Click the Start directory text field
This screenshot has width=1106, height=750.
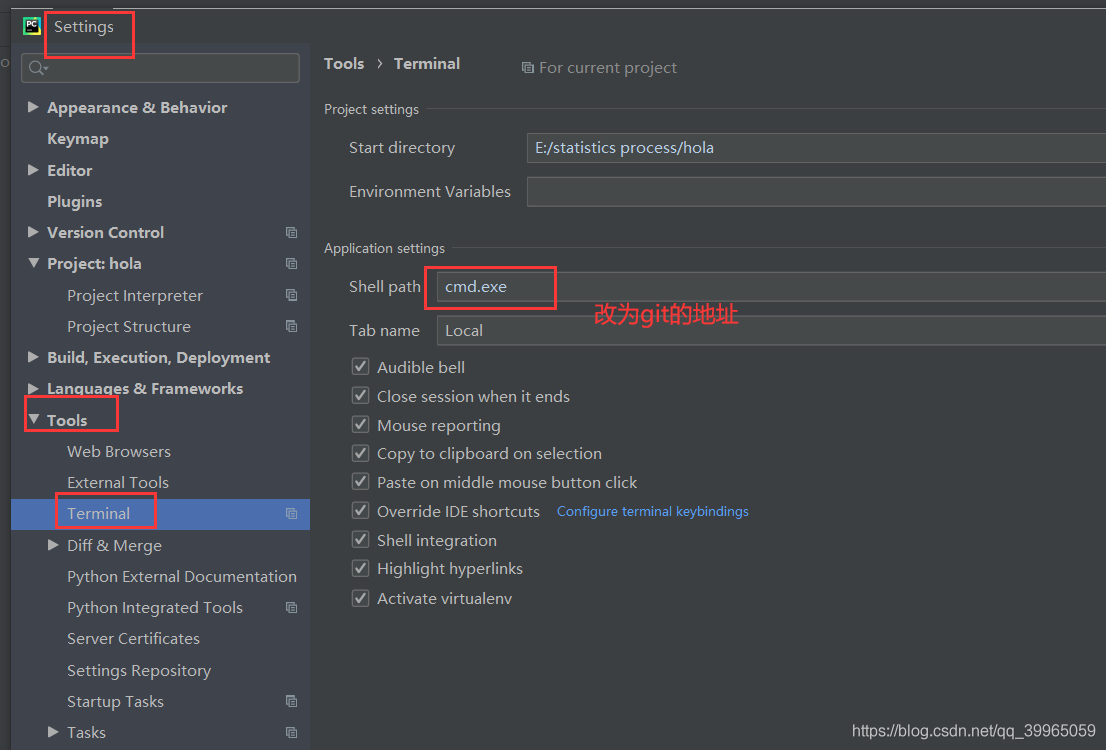click(x=815, y=148)
